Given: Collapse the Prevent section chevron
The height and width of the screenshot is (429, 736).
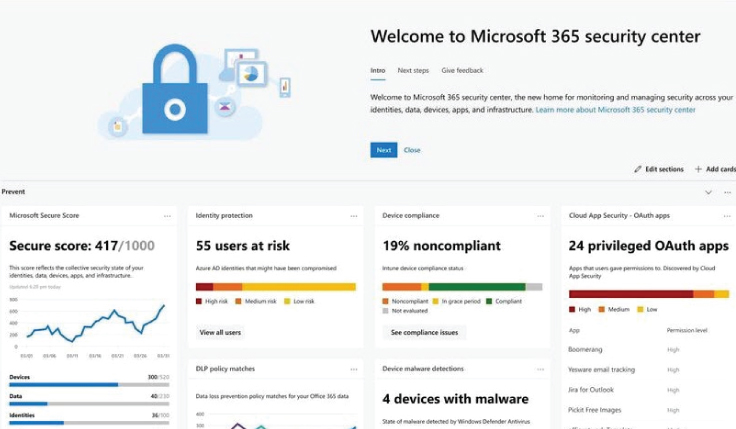Looking at the screenshot, I should click(x=708, y=192).
